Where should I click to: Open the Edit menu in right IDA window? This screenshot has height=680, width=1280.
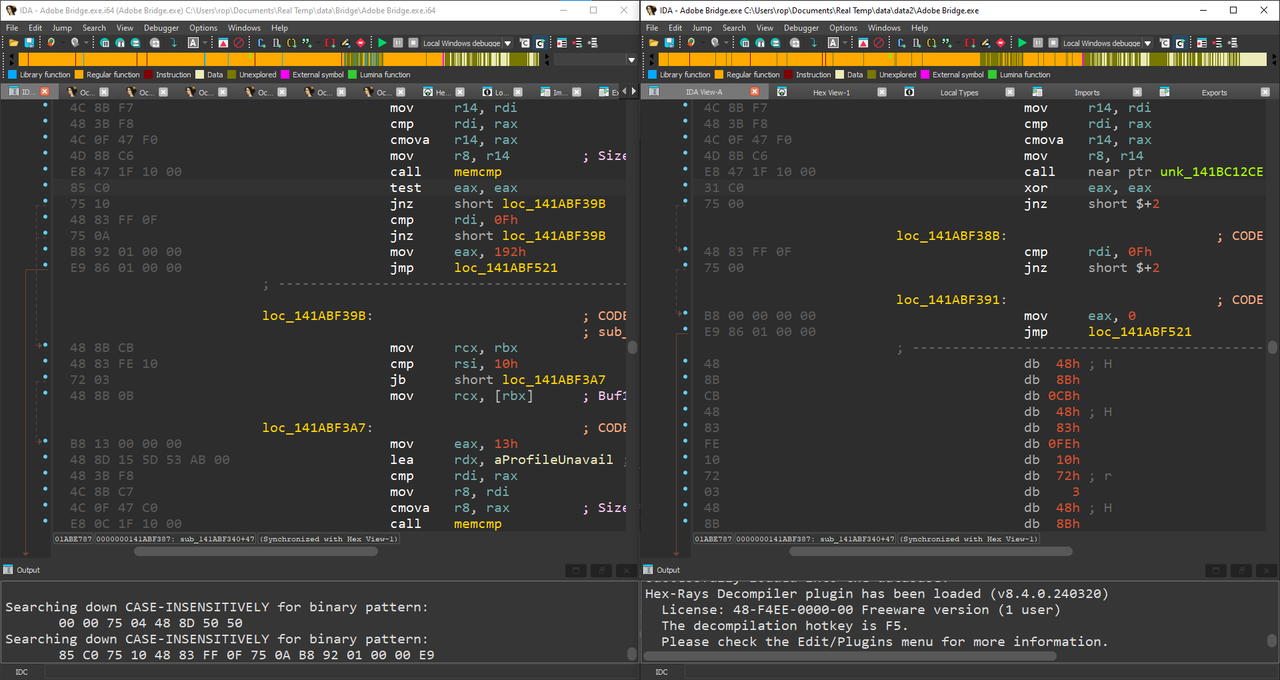click(675, 28)
